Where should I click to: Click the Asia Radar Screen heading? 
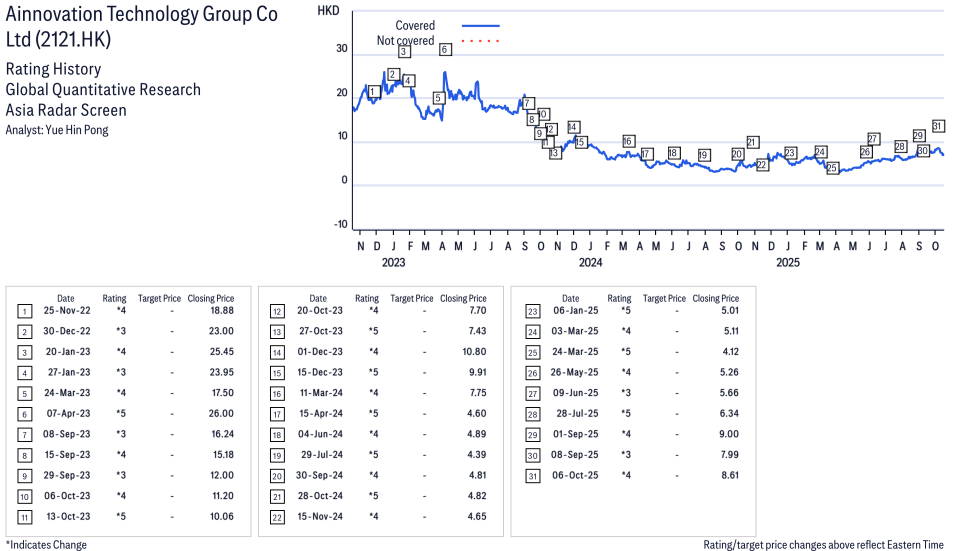pyautogui.click(x=66, y=110)
